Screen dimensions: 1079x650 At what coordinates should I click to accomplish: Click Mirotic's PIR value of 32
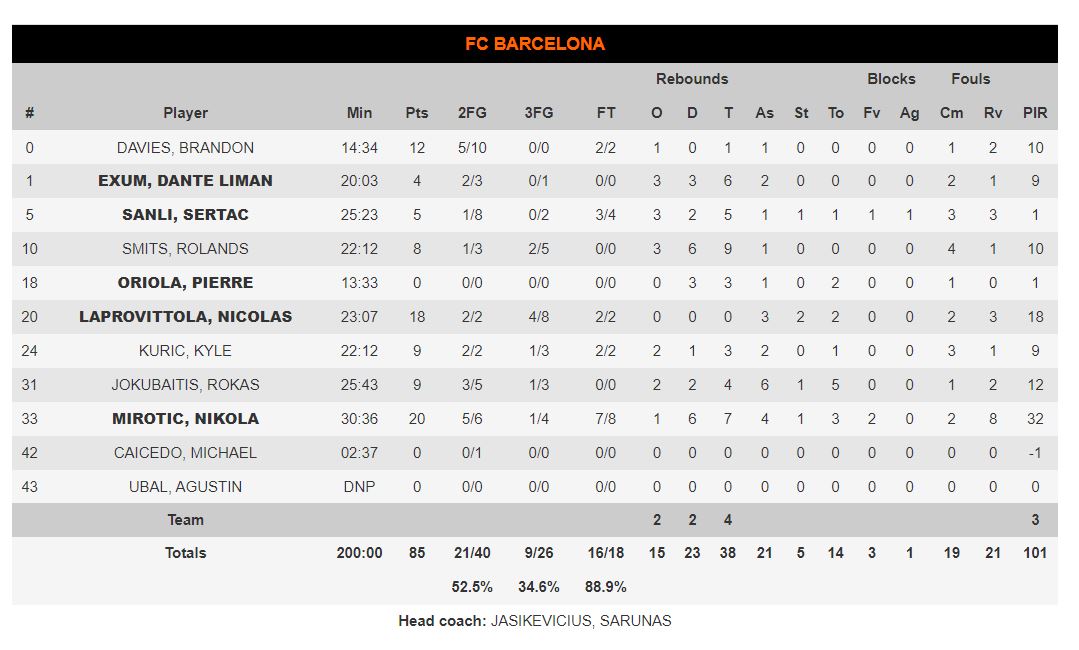[1035, 419]
